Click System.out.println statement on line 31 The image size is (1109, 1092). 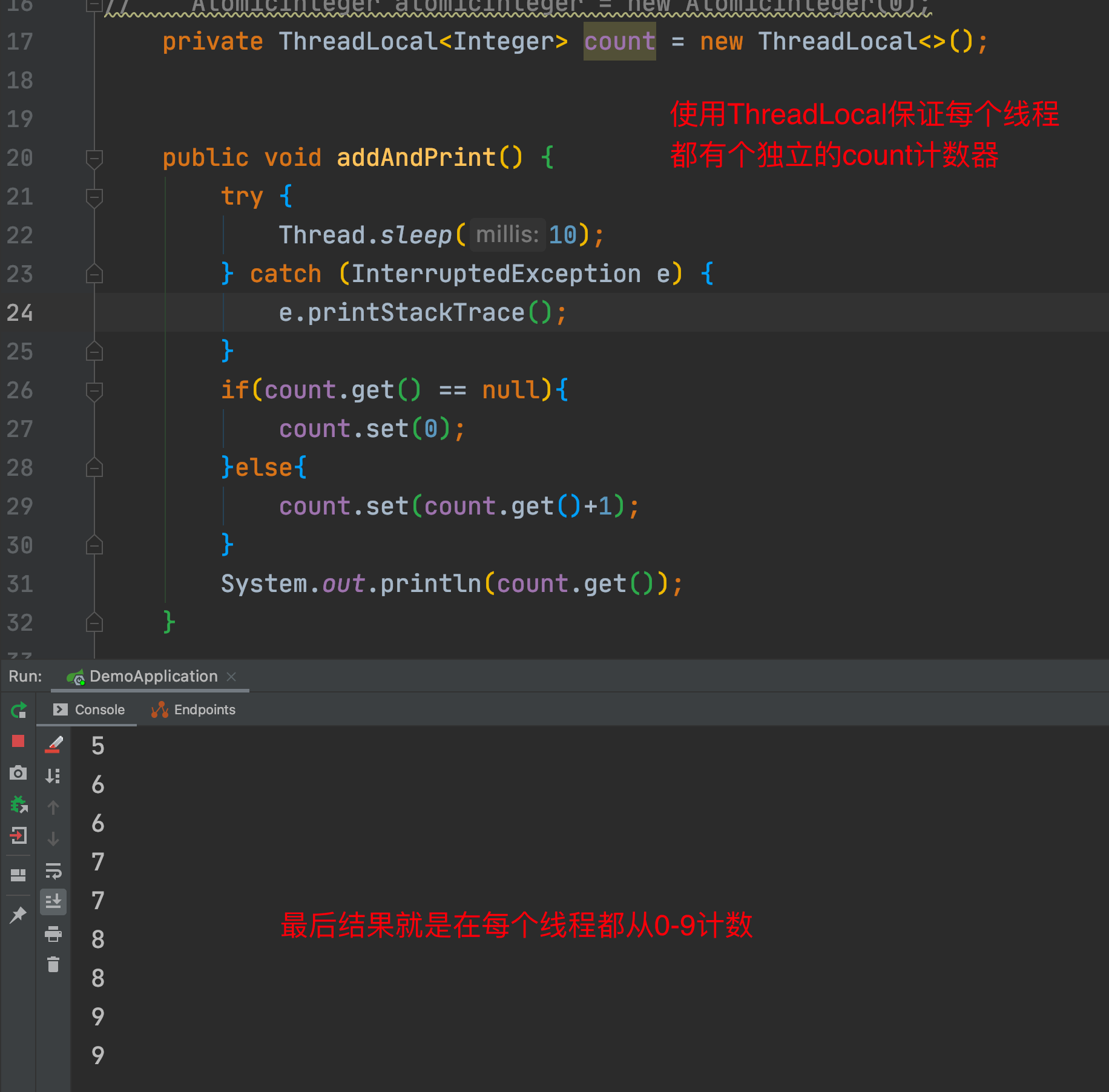[452, 584]
